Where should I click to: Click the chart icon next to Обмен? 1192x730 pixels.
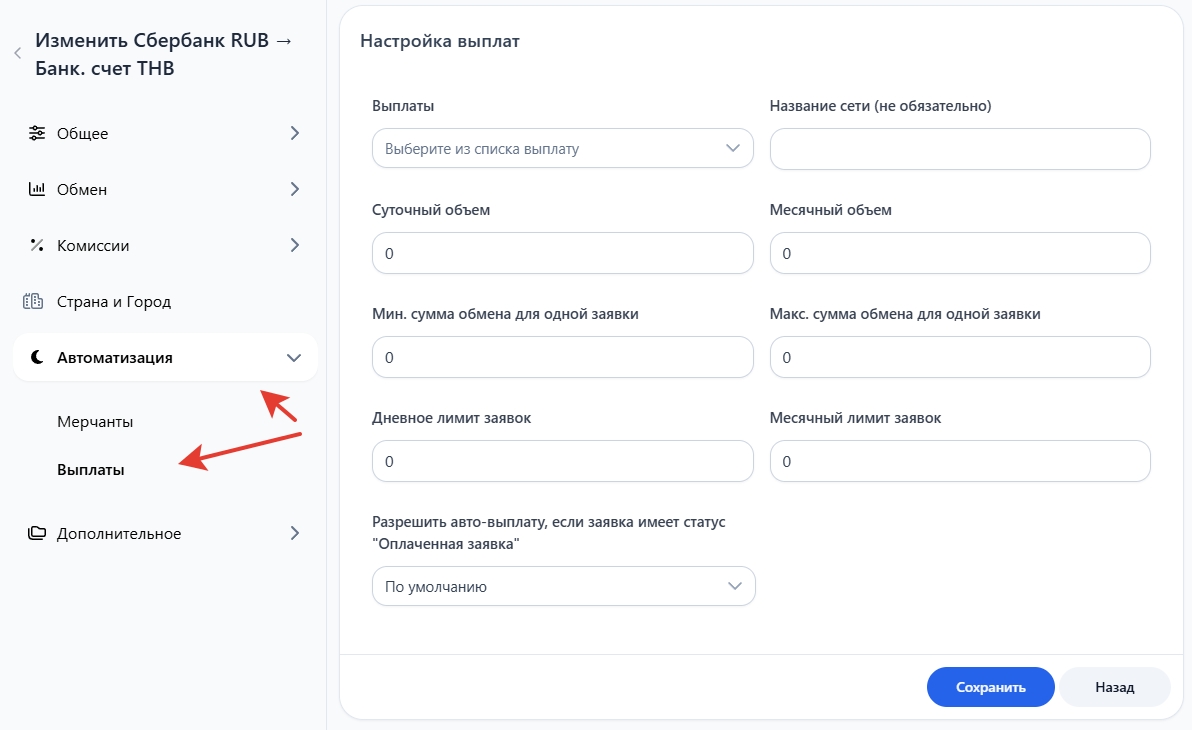[x=37, y=189]
